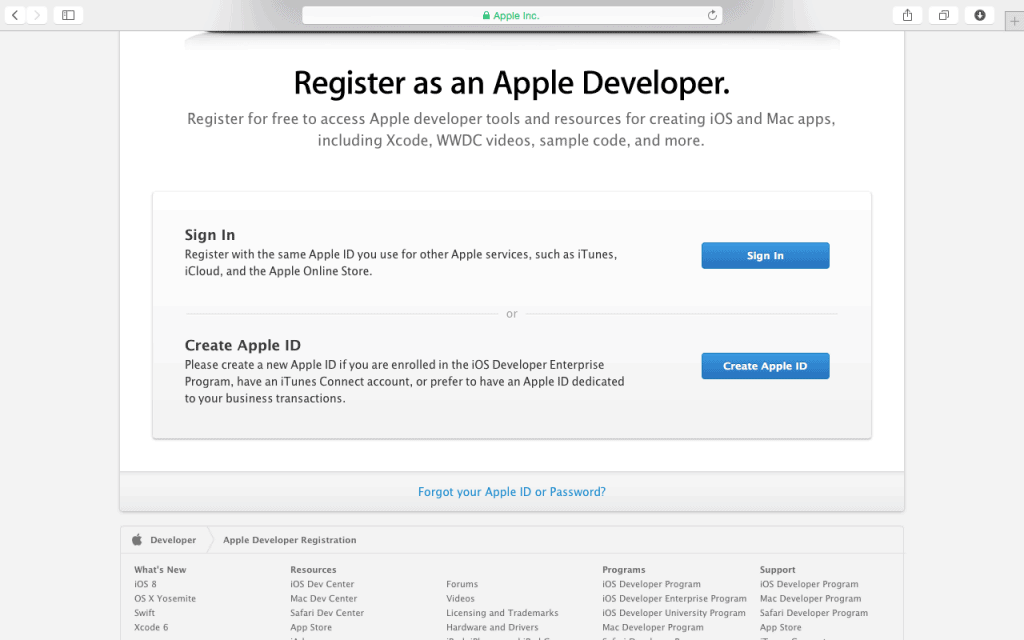Open the OS X Yosemite link

point(165,598)
